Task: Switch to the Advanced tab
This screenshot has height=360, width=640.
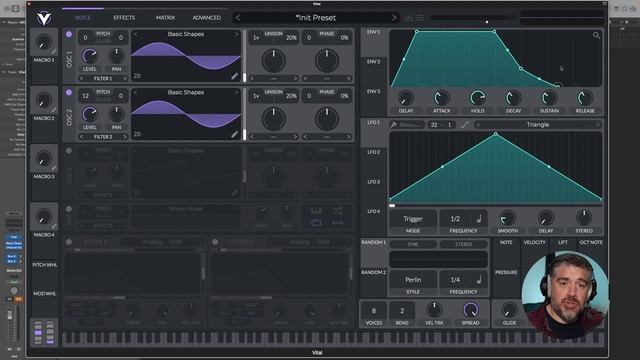Action: [x=207, y=18]
